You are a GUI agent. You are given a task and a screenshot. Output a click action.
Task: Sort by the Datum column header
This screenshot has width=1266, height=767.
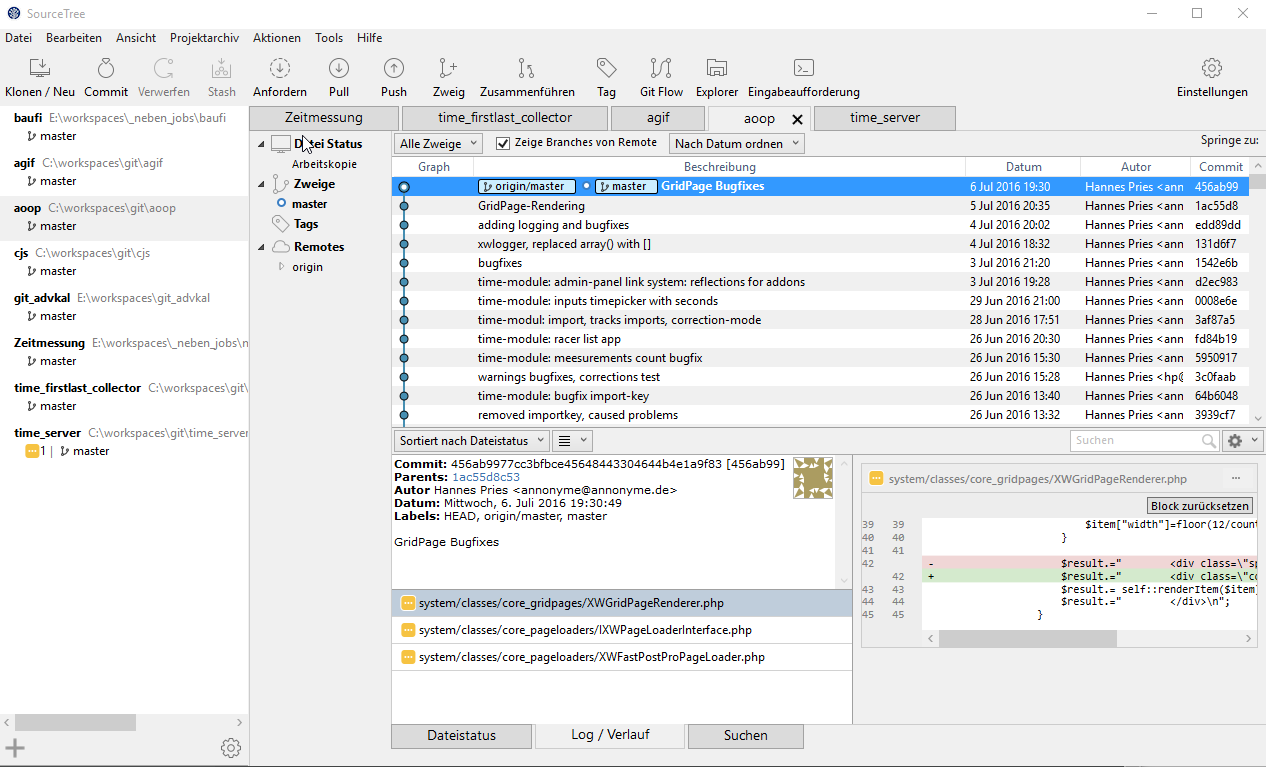[x=1023, y=167]
